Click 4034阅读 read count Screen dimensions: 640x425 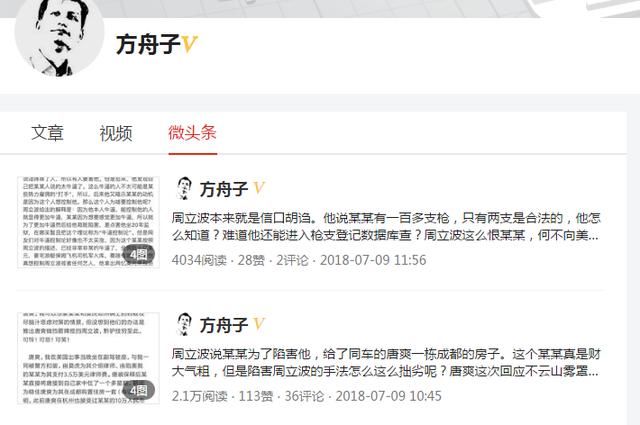click(x=199, y=260)
